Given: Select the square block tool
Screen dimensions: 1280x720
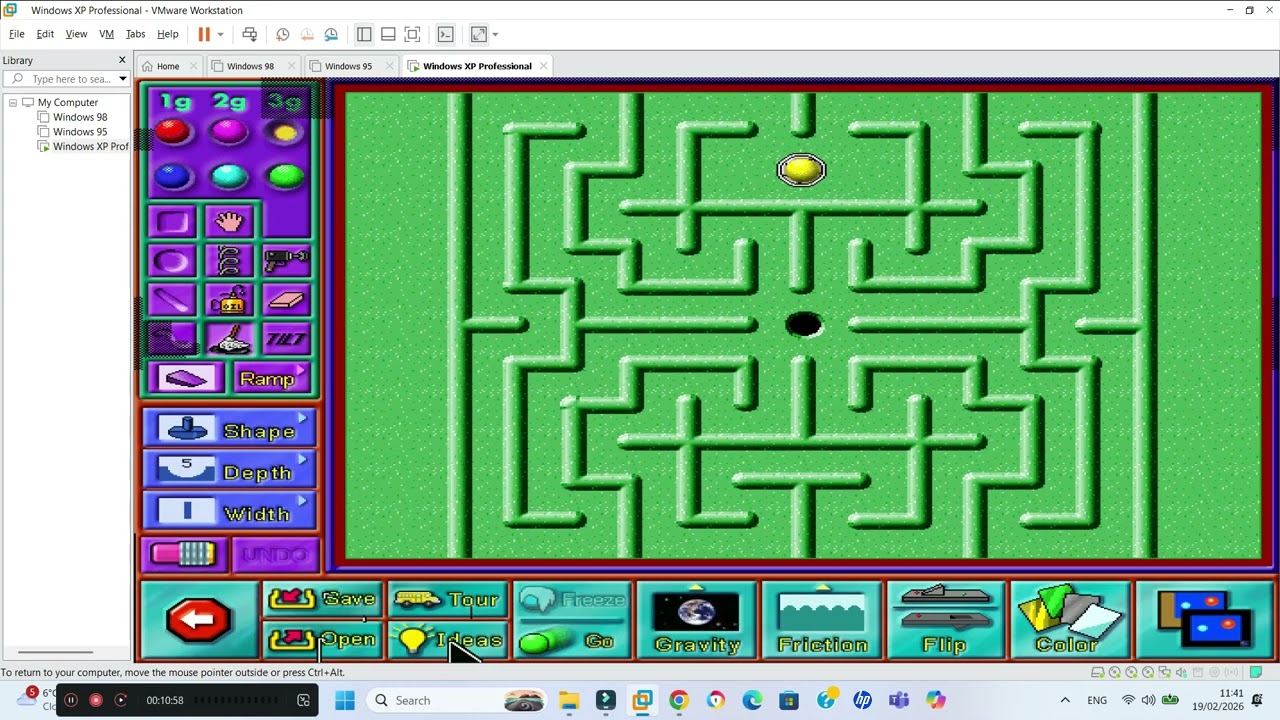Looking at the screenshot, I should pyautogui.click(x=172, y=221).
